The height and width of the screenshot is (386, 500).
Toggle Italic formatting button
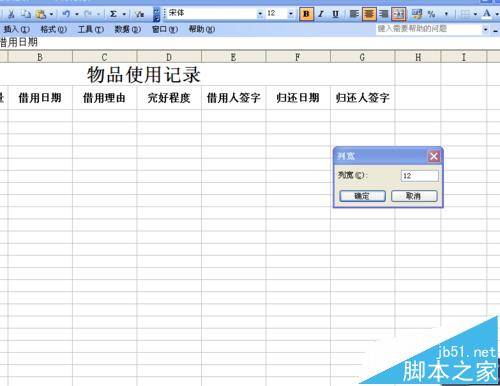coord(321,14)
